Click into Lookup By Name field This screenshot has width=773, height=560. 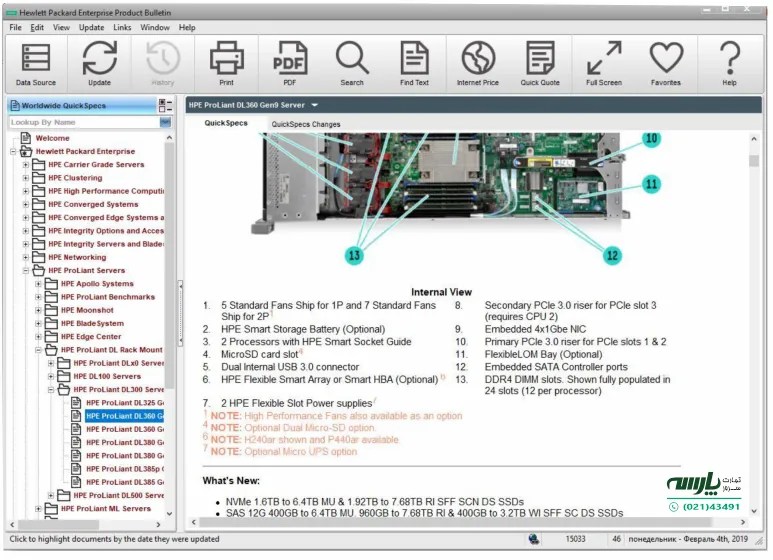click(x=84, y=122)
